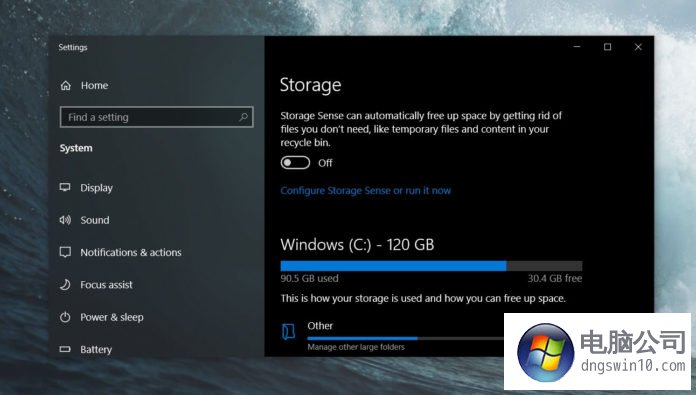Click Configure Storage Sense or run it now
Screen dimensions: 696x395
click(365, 191)
